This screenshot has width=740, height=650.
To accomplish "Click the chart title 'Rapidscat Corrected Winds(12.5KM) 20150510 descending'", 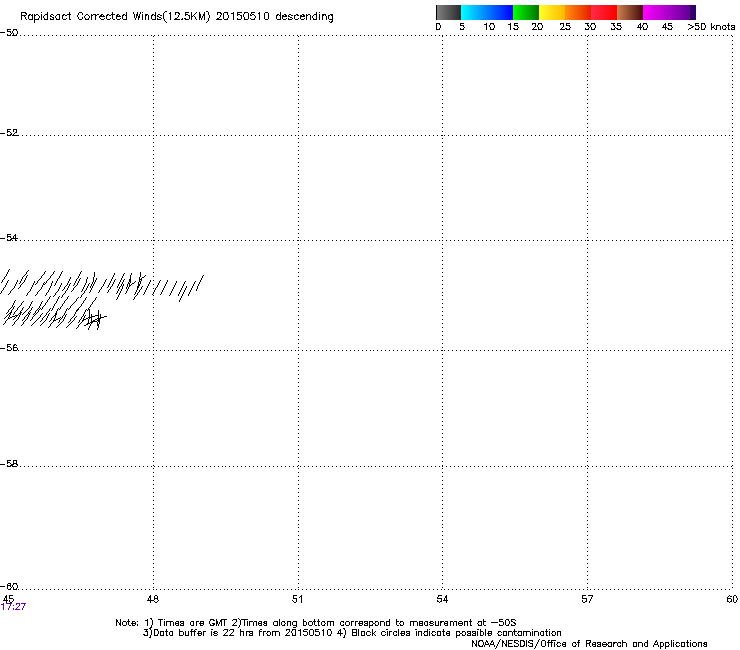I will pos(177,17).
